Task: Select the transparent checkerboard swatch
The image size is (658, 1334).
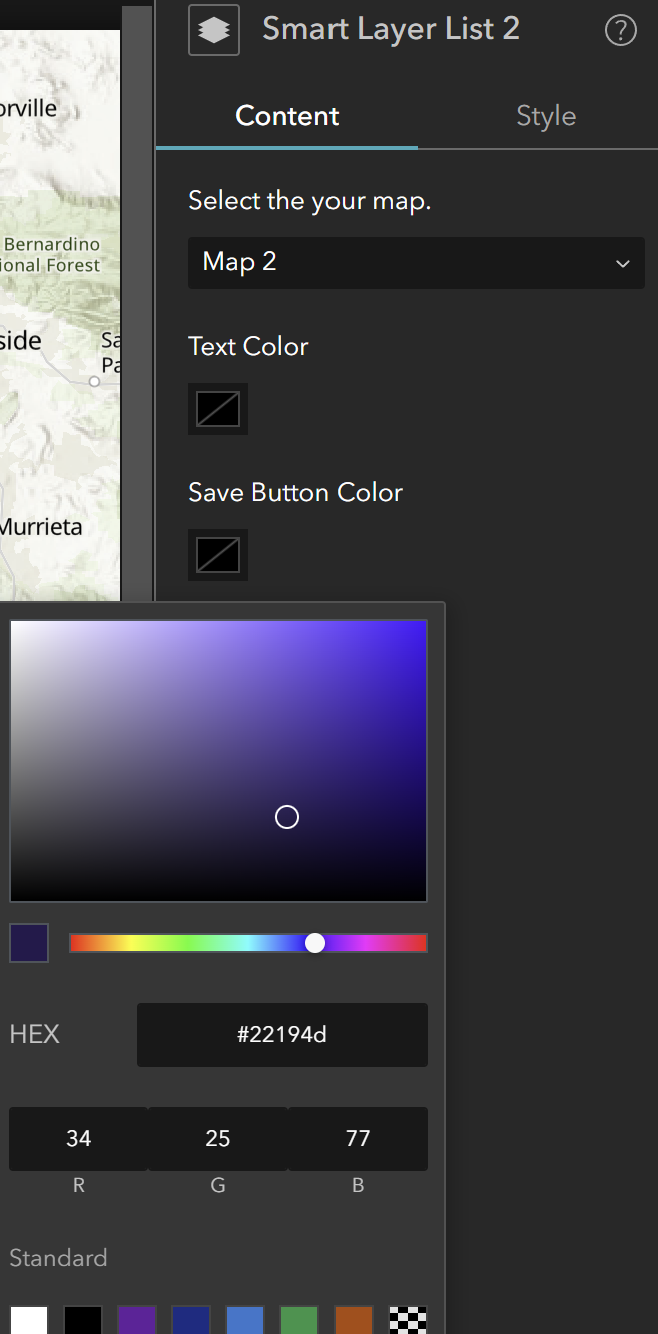Action: click(408, 1320)
